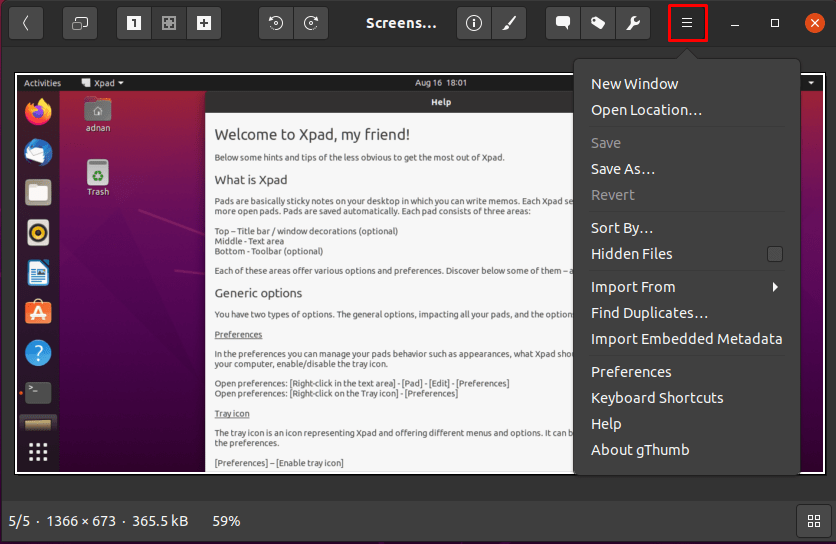Click the Terminal icon in the pictured dock
Viewport: 836px width, 544px height.
(38, 393)
